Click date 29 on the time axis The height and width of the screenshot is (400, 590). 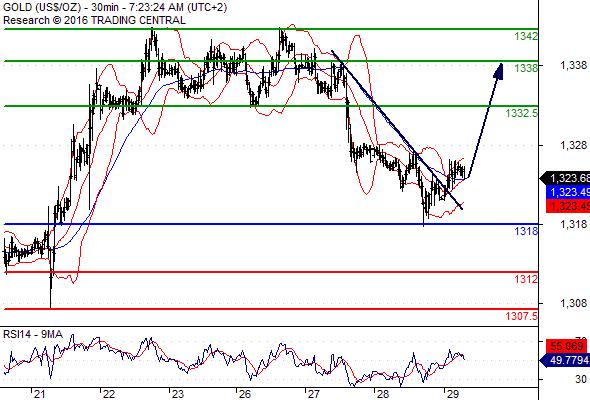pyautogui.click(x=453, y=394)
